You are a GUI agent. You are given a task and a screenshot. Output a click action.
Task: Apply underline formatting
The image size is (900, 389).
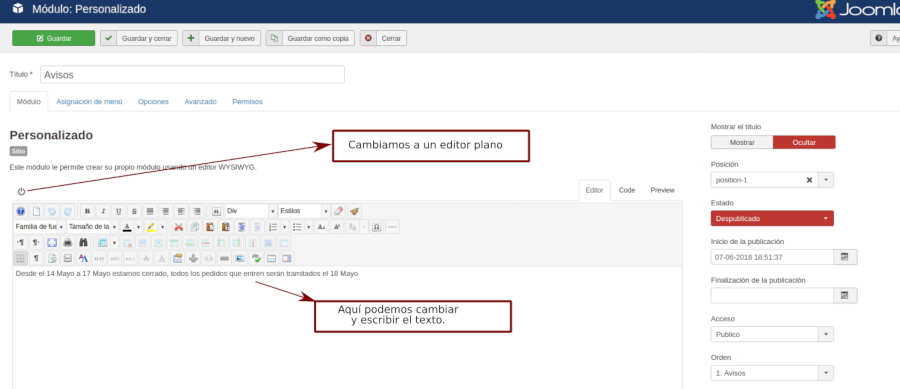tap(118, 211)
